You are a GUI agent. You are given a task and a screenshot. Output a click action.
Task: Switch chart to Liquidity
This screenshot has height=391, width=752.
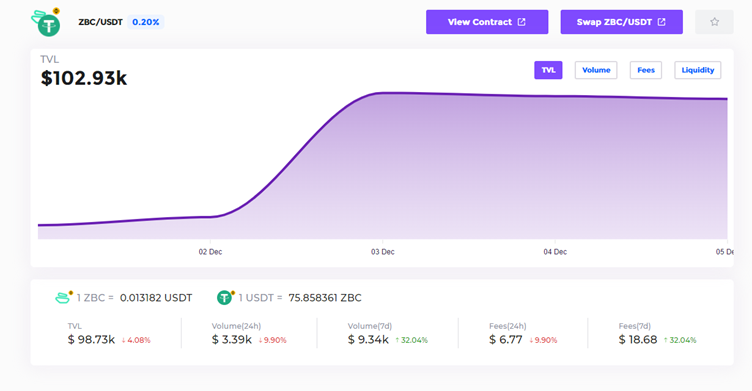click(x=698, y=70)
